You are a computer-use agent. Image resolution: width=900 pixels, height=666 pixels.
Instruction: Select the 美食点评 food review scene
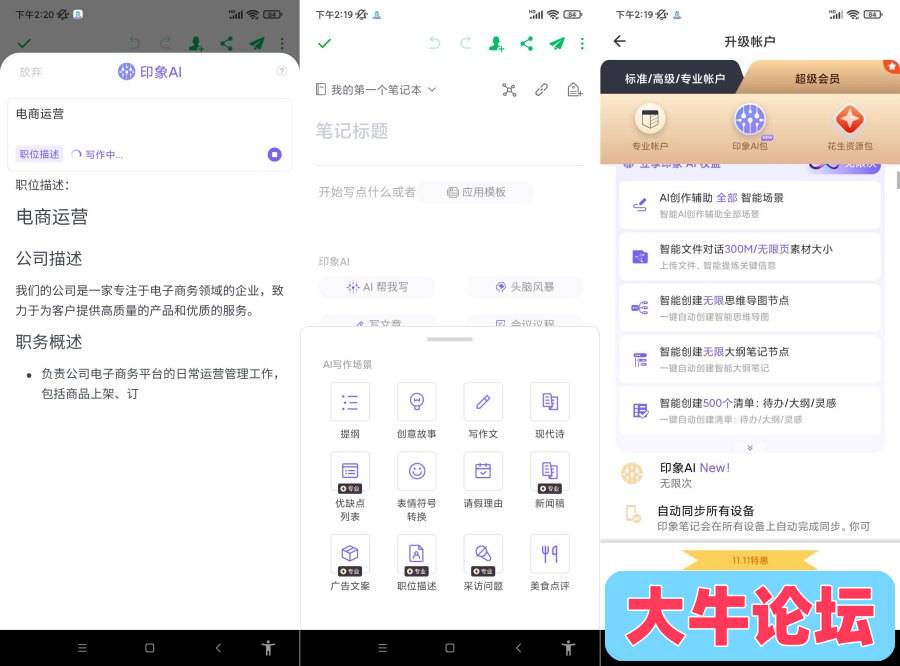550,554
